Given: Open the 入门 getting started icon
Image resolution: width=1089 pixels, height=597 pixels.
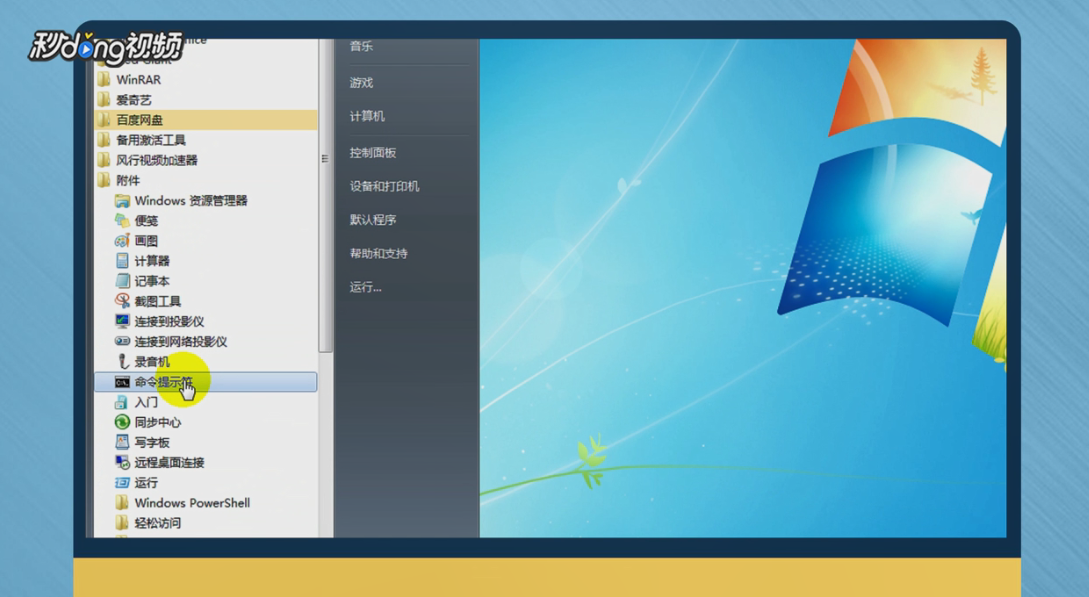Looking at the screenshot, I should (122, 402).
